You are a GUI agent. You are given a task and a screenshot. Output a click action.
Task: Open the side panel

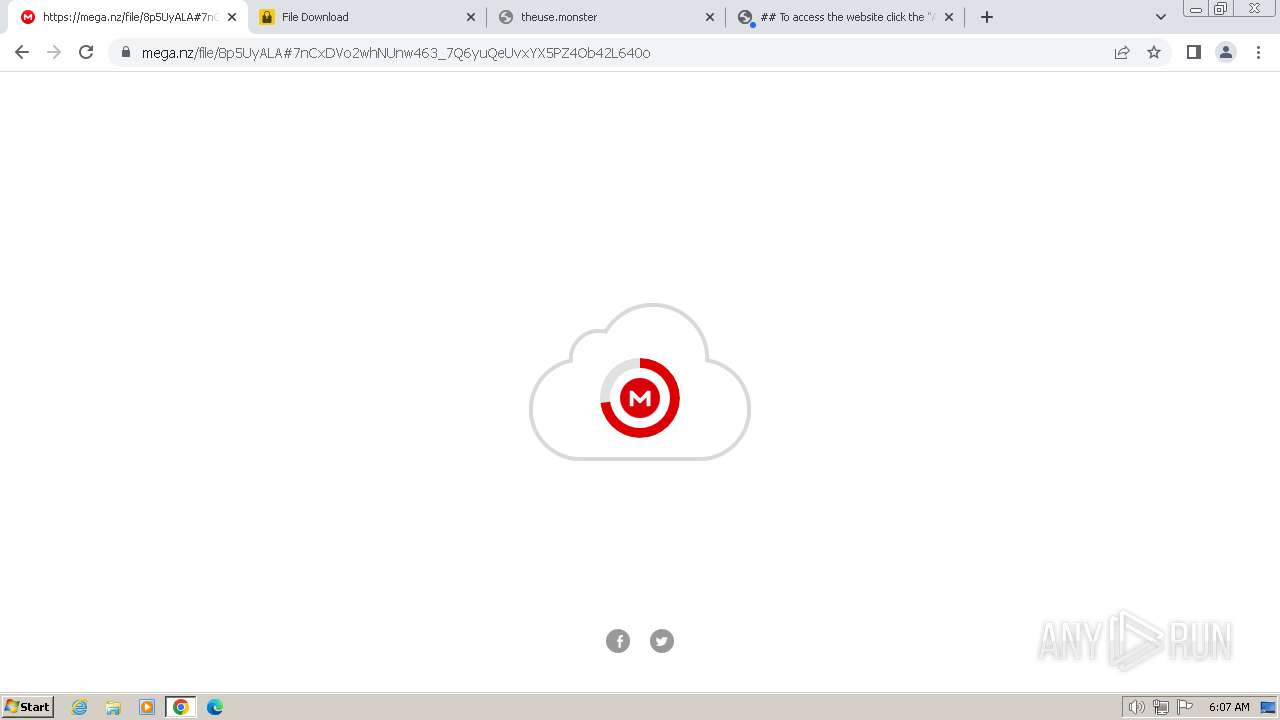(x=1194, y=52)
